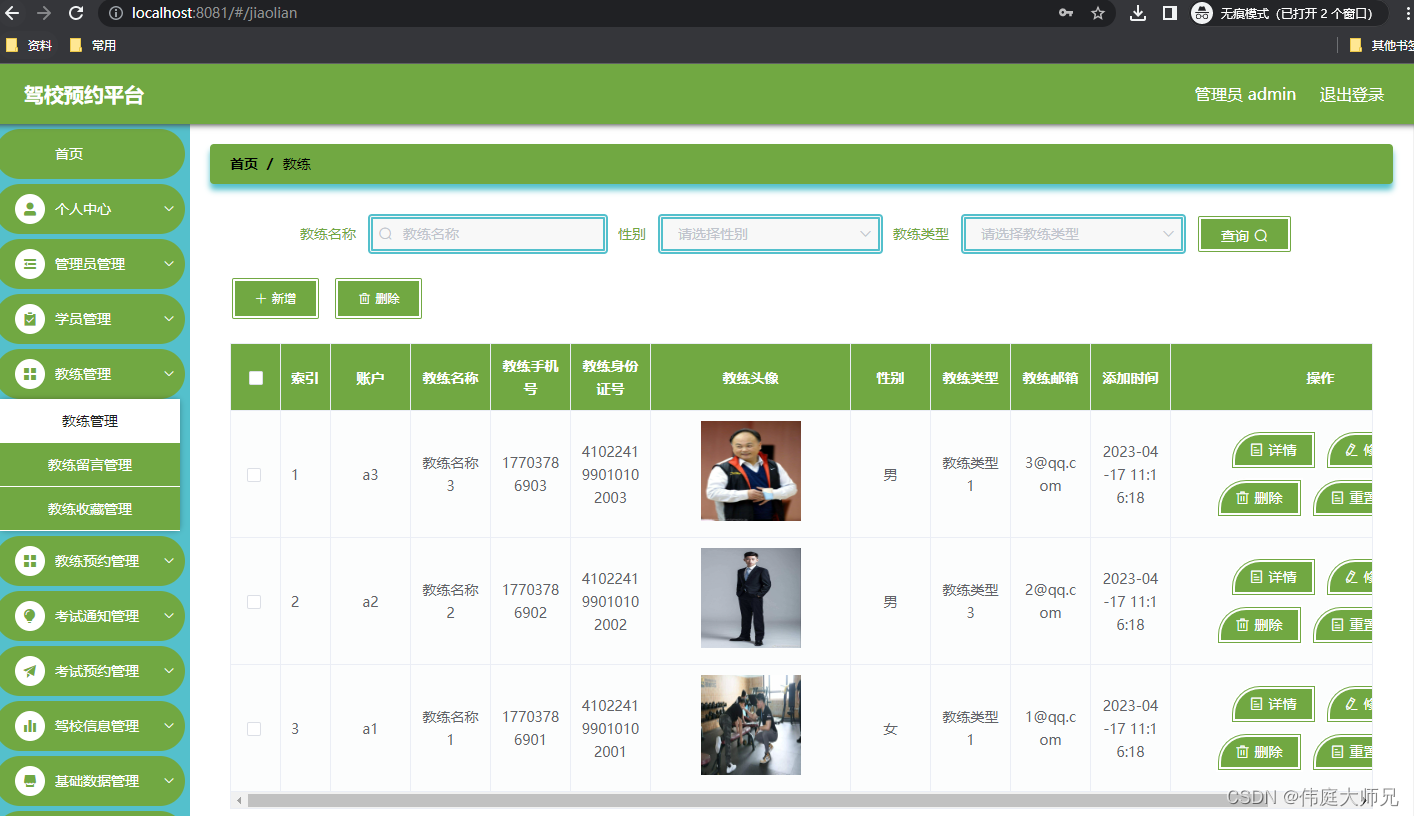The height and width of the screenshot is (816, 1414).
Task: Click the plus icon on the 新增 button
Action: pyautogui.click(x=261, y=298)
